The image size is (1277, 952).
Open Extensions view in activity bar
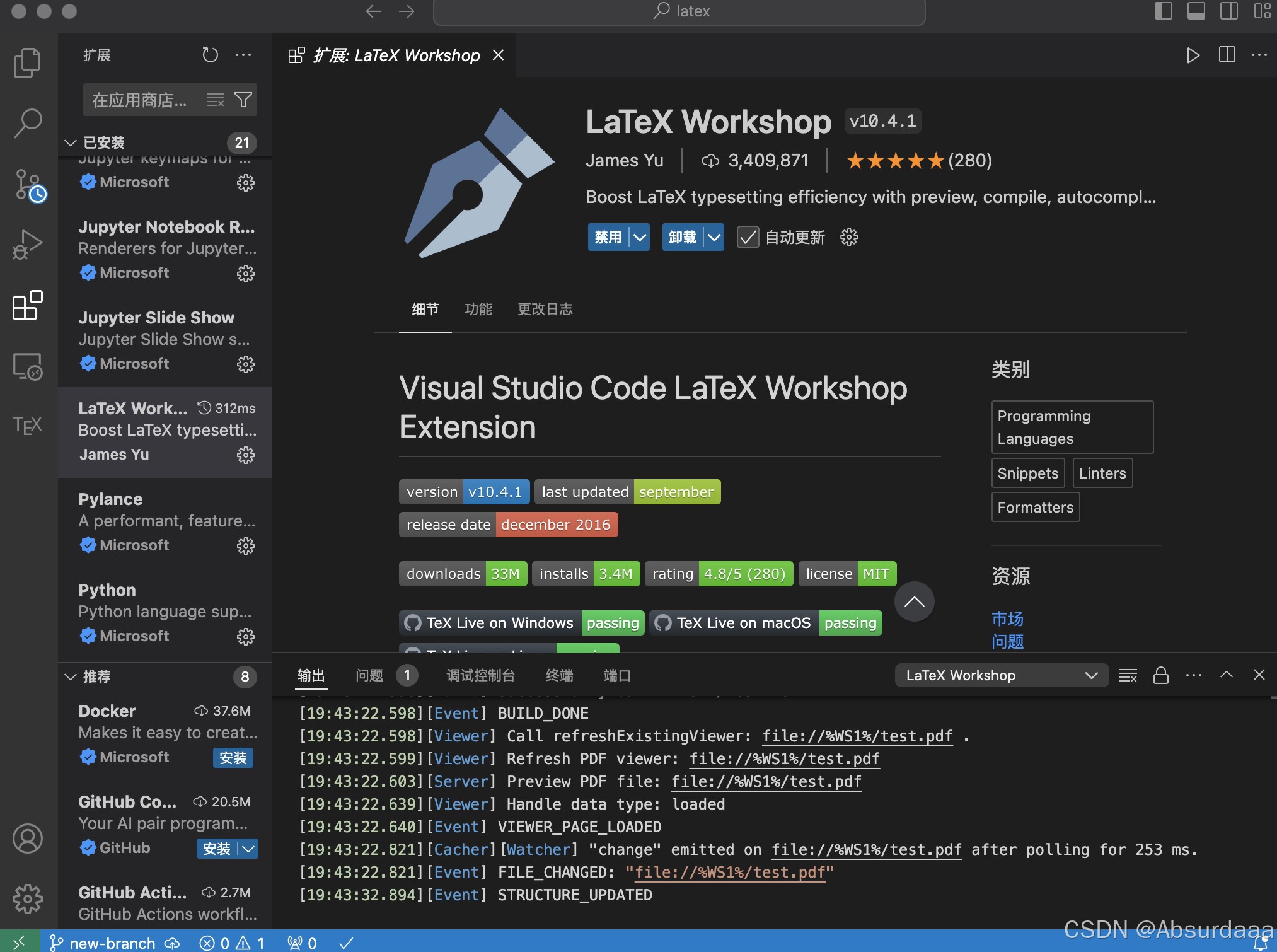tap(28, 305)
